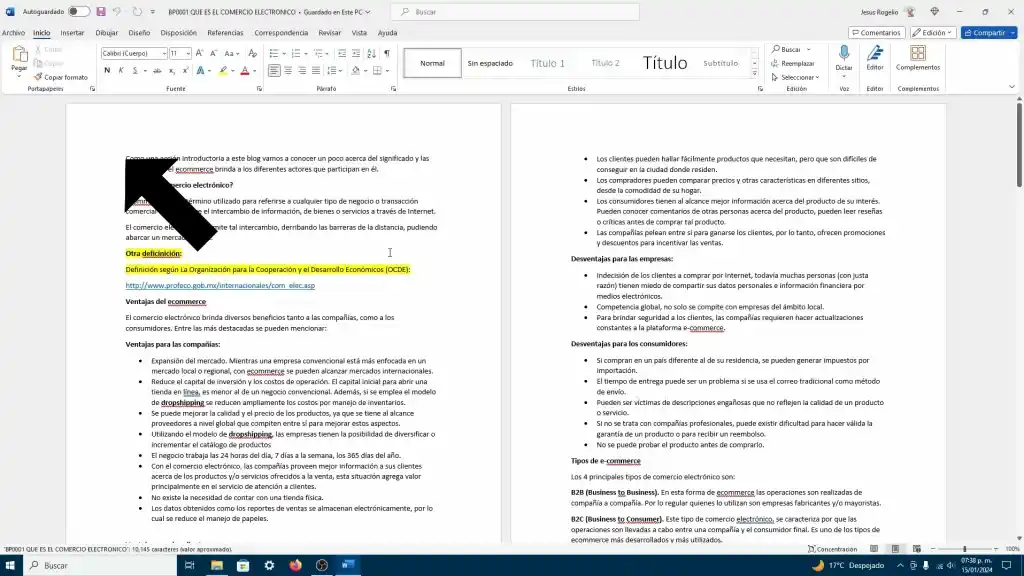Apply italic with the K button

(121, 71)
